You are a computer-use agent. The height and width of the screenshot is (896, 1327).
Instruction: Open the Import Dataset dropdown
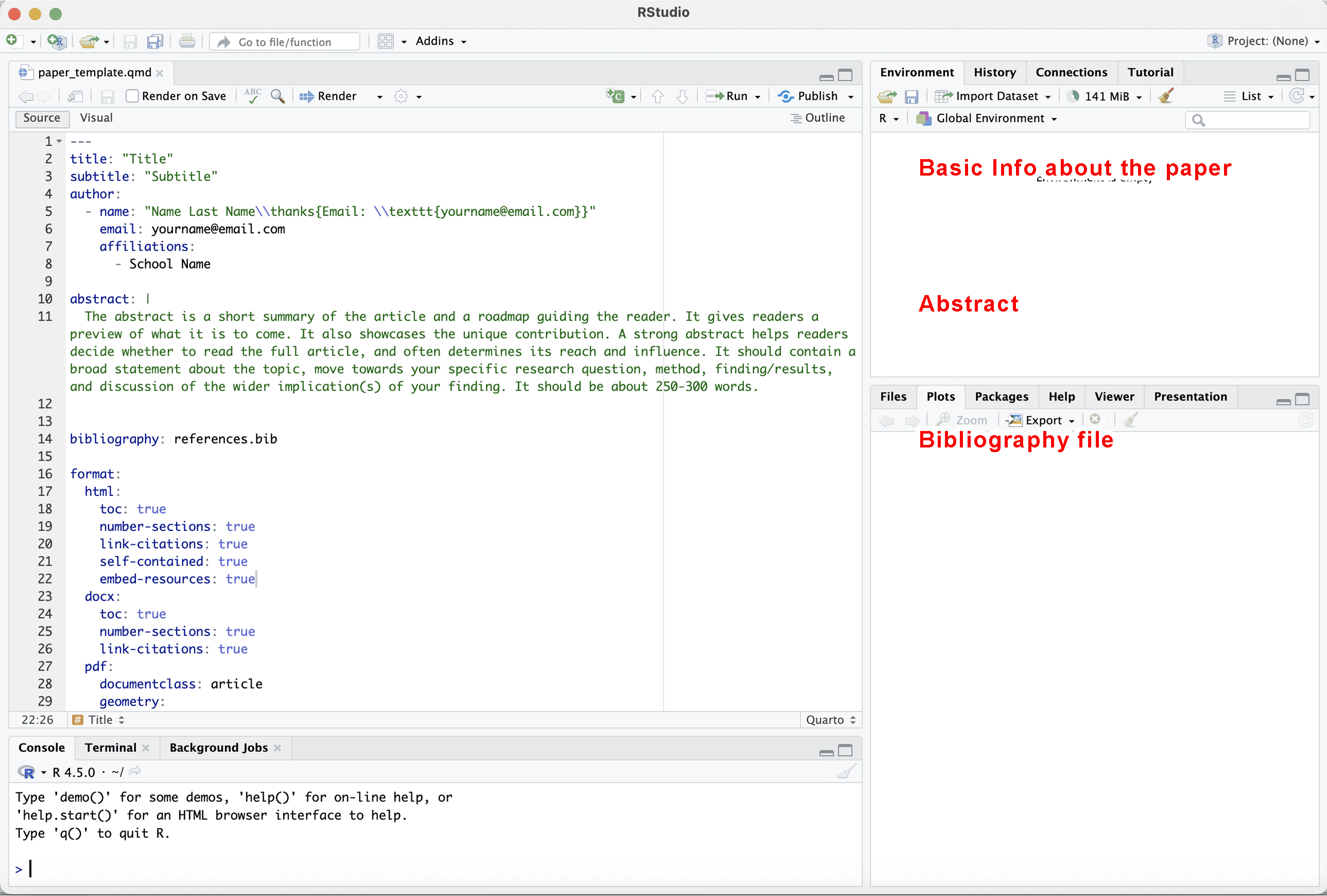tap(995, 96)
